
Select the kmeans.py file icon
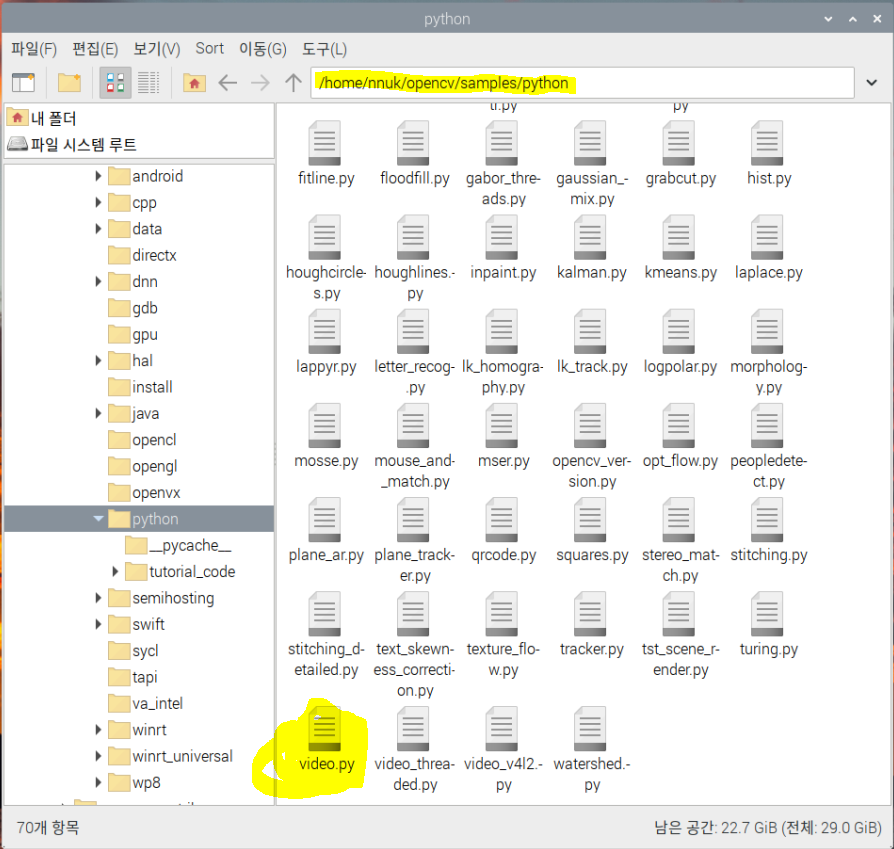(x=678, y=237)
